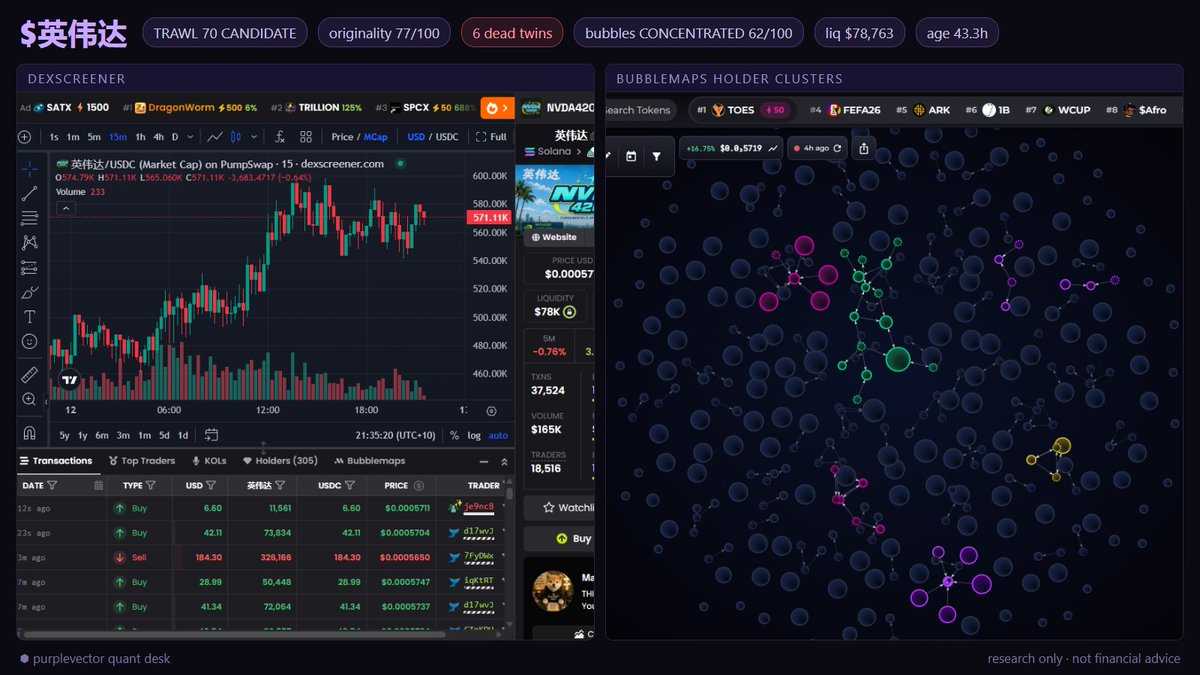
Task: Click the orange flame trending button
Action: (x=496, y=108)
